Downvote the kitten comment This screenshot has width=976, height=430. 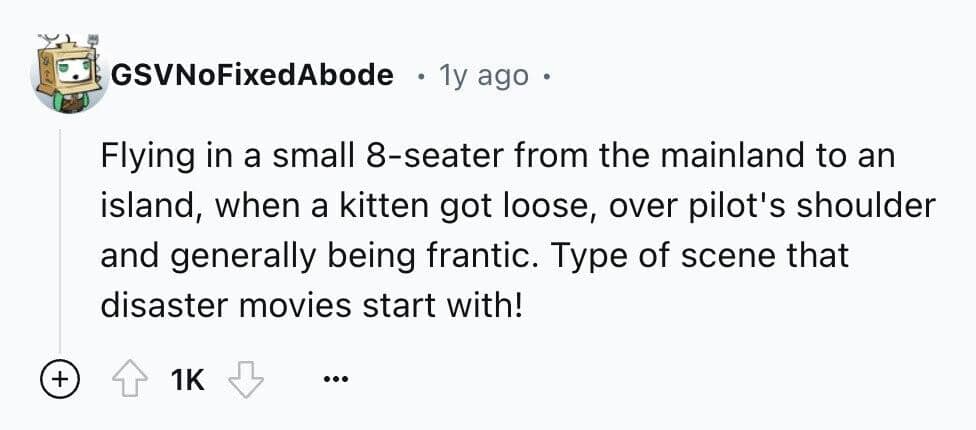(244, 380)
